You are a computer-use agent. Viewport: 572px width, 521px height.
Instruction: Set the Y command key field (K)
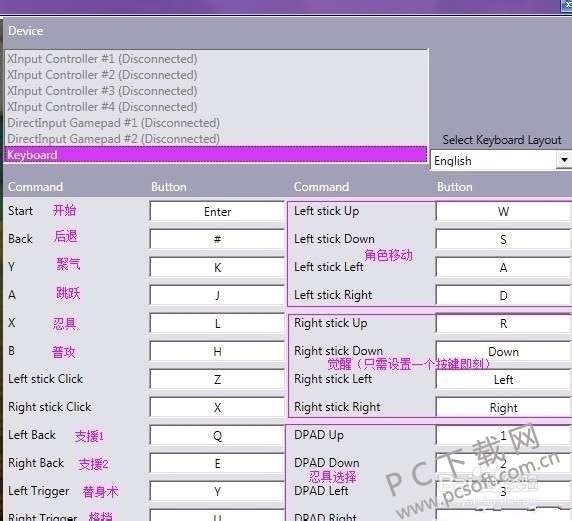coord(217,267)
